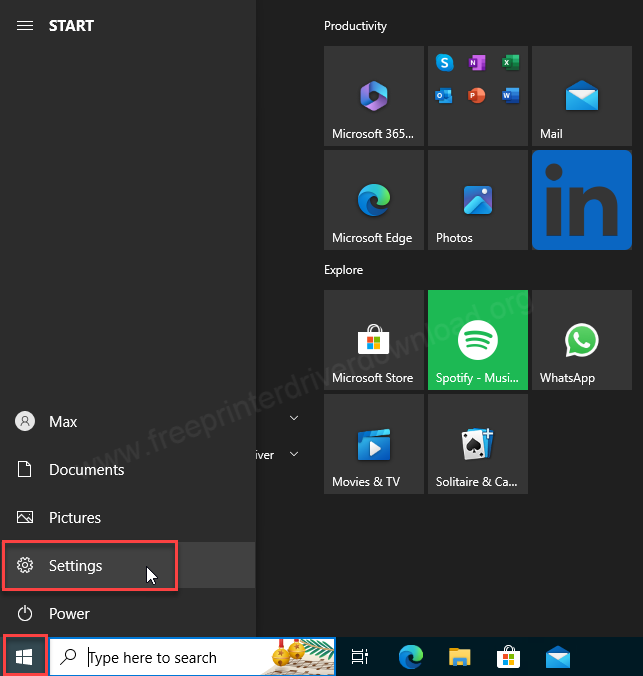
Task: Expand the START hamburger menu
Action: click(x=25, y=26)
